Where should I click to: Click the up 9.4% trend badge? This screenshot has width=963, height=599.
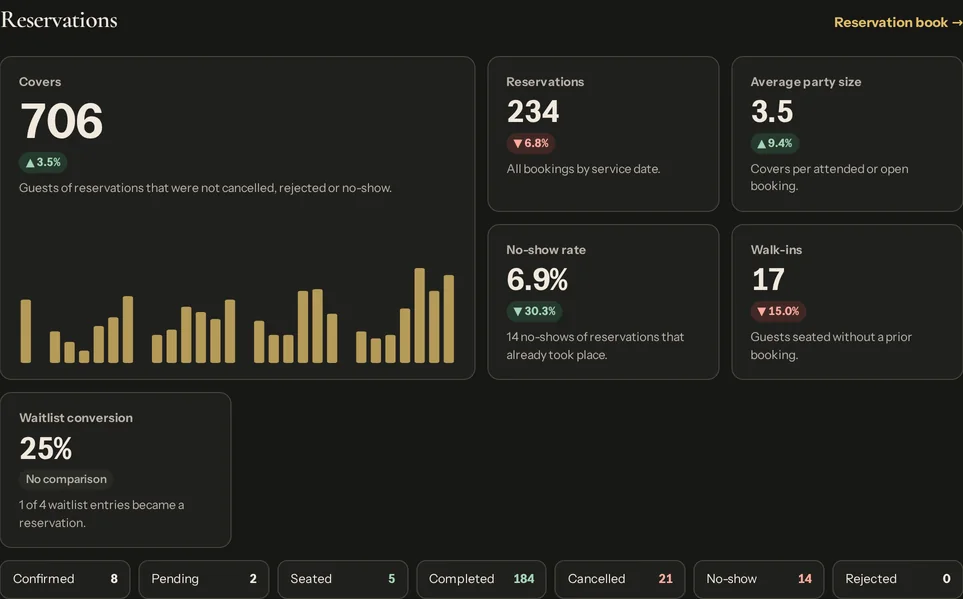[775, 143]
